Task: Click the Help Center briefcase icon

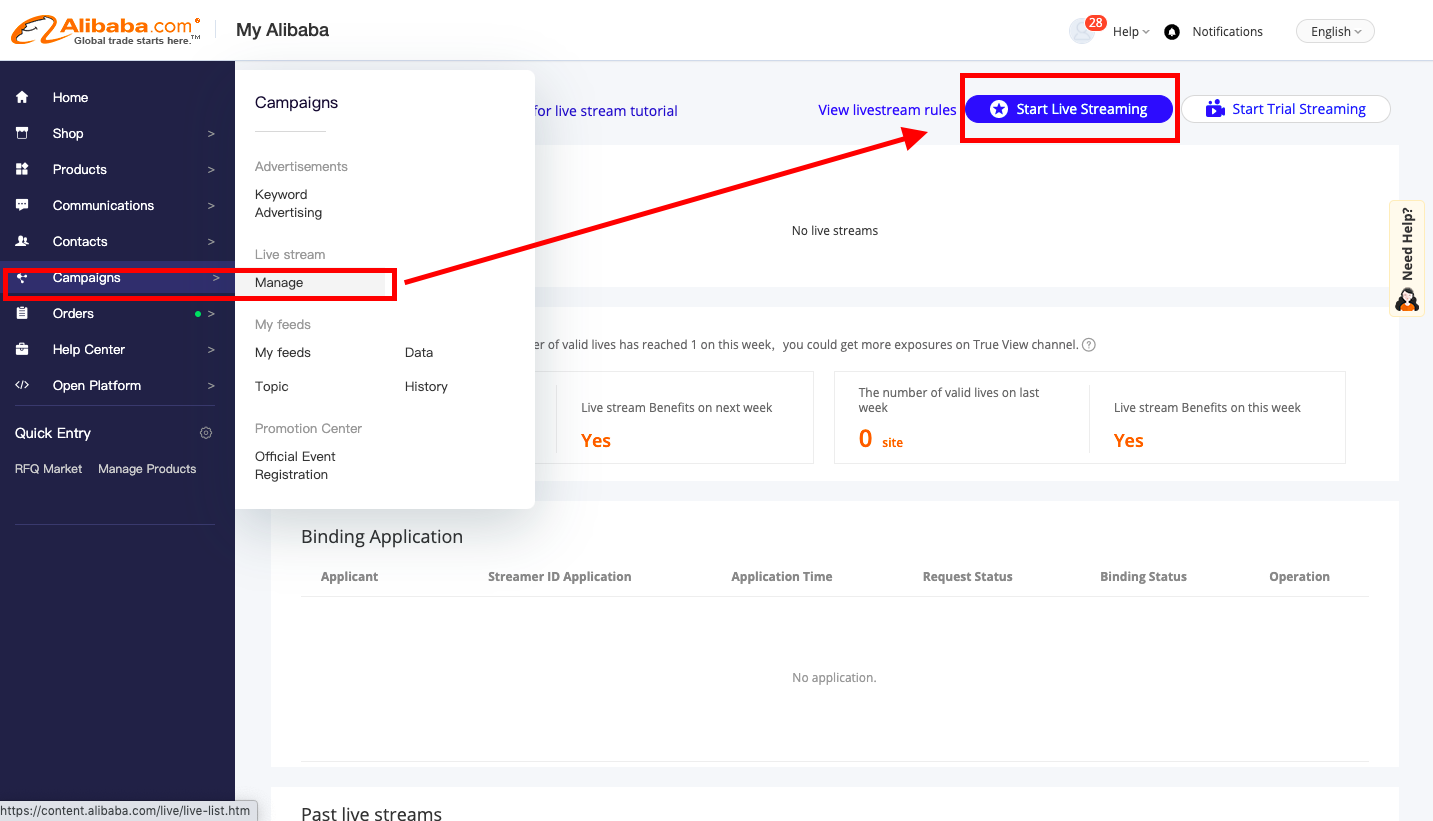Action: click(22, 349)
